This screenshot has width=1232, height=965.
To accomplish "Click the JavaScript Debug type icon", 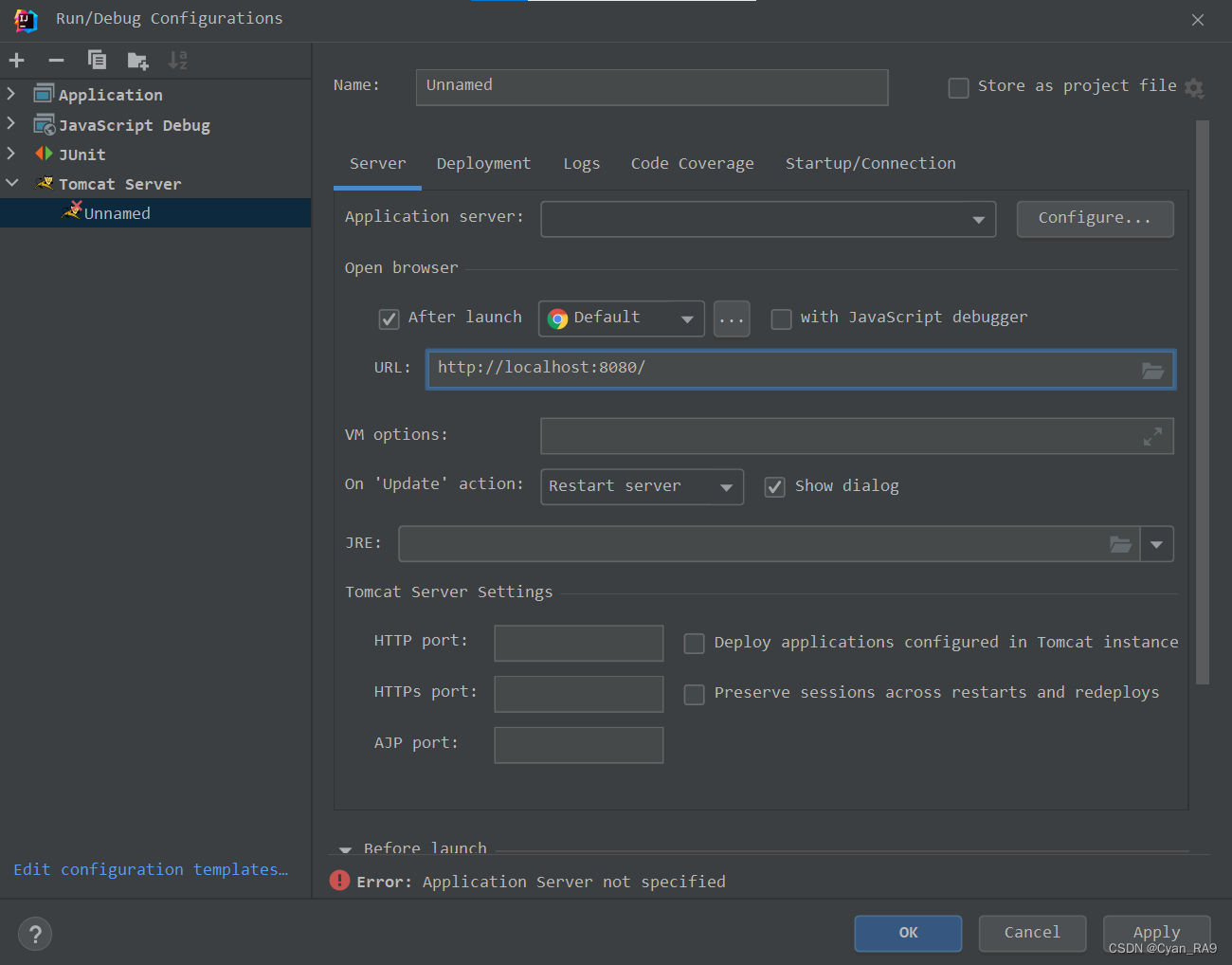I will pyautogui.click(x=45, y=124).
